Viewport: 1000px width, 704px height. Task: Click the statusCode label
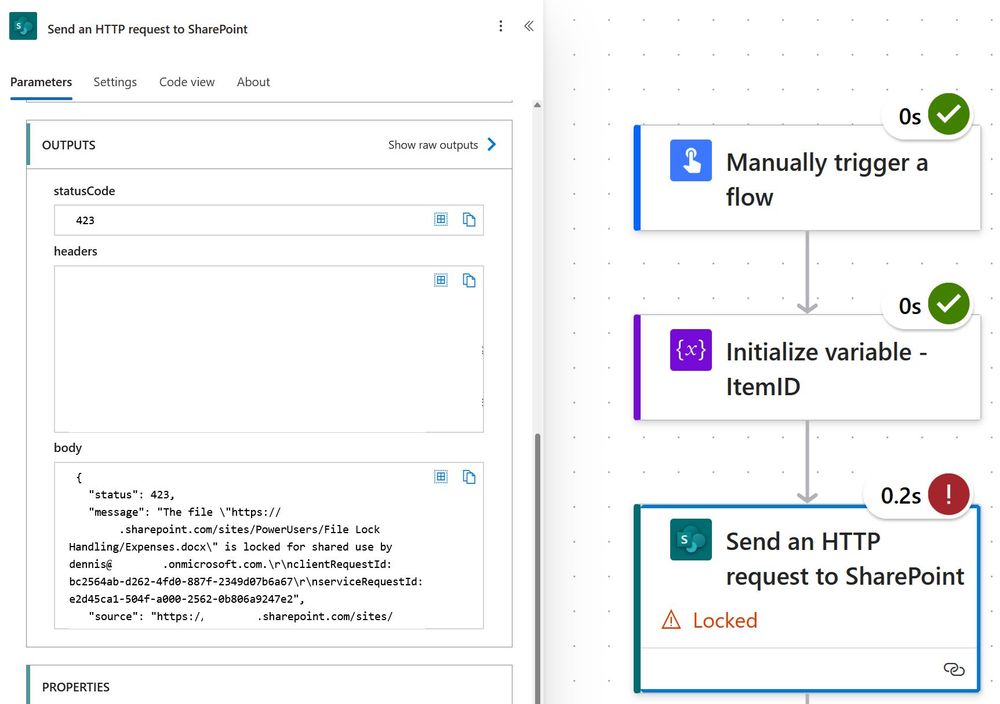pyautogui.click(x=84, y=191)
